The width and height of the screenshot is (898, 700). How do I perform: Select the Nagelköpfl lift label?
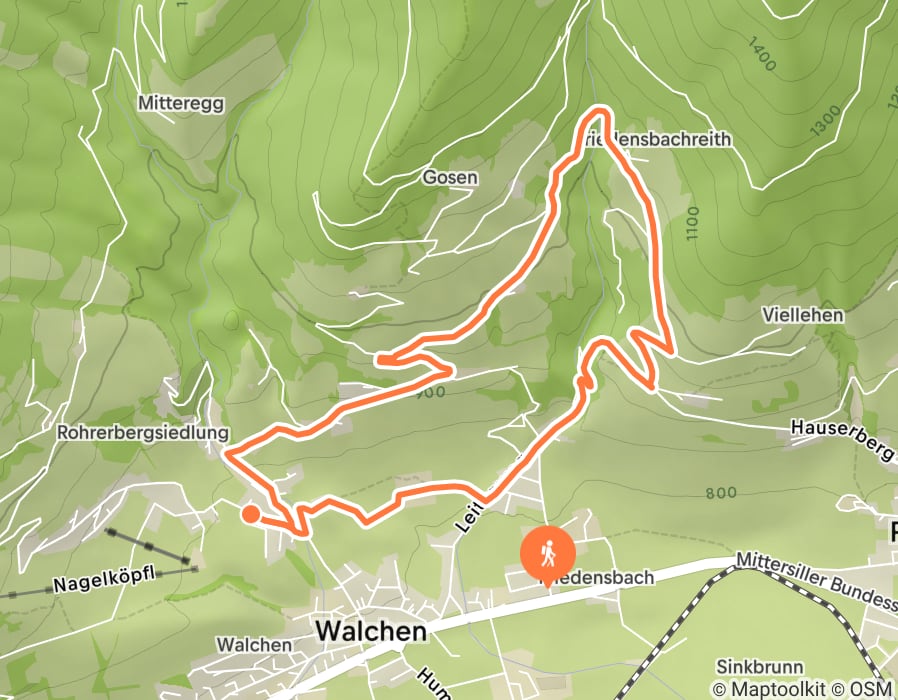104,579
